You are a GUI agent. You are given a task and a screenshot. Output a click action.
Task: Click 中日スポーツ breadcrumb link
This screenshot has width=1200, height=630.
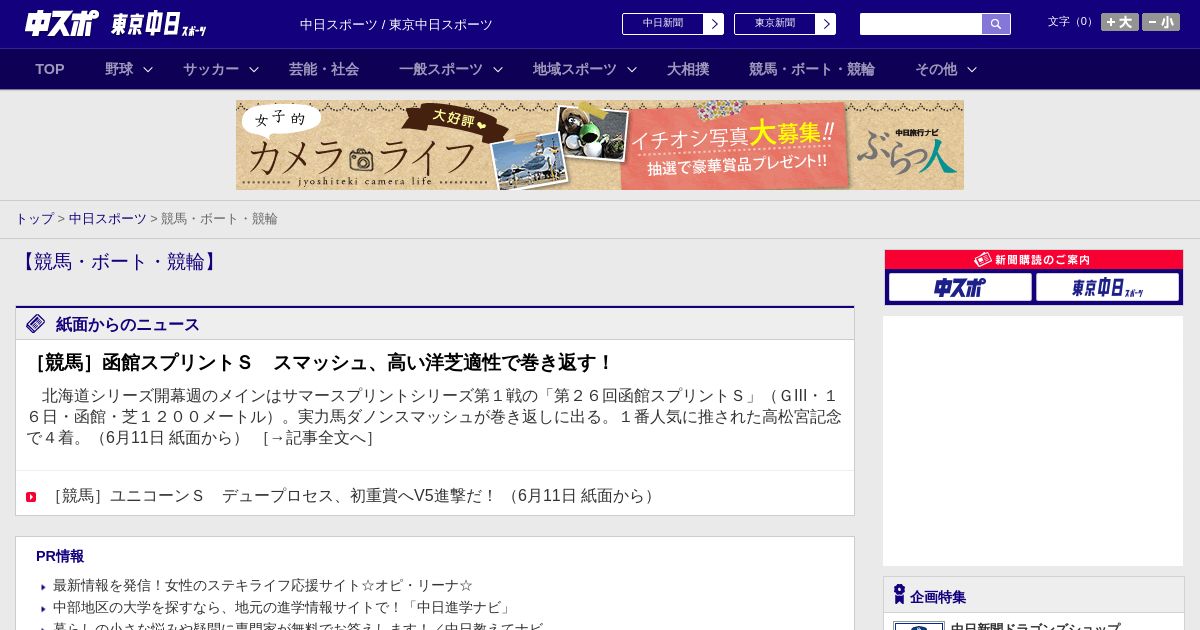point(108,218)
